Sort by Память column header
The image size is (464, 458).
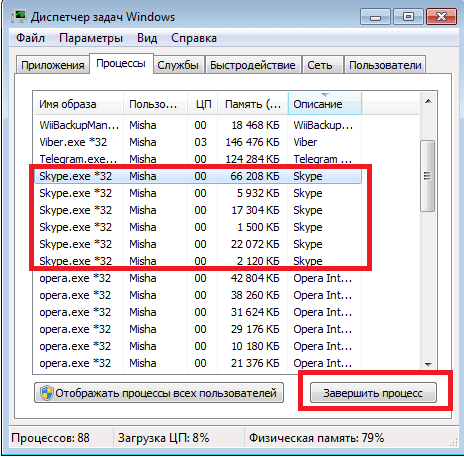pyautogui.click(x=253, y=104)
